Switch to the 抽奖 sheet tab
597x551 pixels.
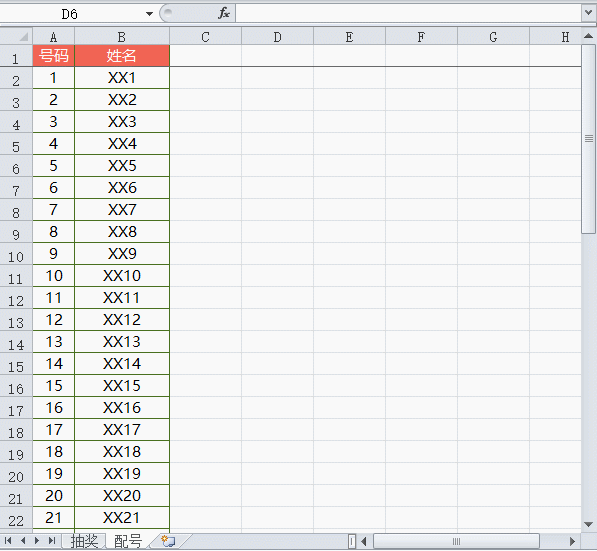click(84, 541)
